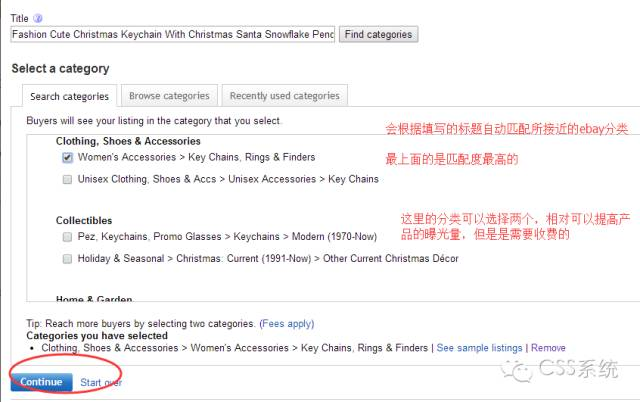640x402 pixels.
Task: Tick the Pez, Keychains, Promo Glasses checkbox
Action: point(67,237)
